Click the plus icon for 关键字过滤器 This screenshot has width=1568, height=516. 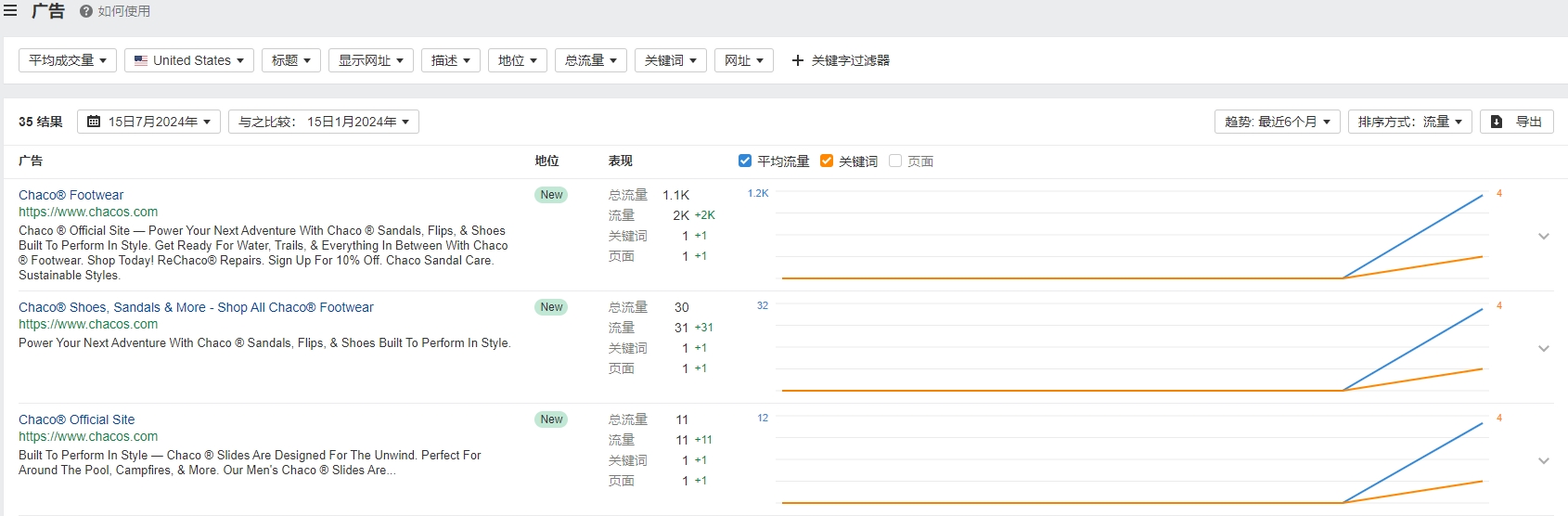[x=797, y=60]
